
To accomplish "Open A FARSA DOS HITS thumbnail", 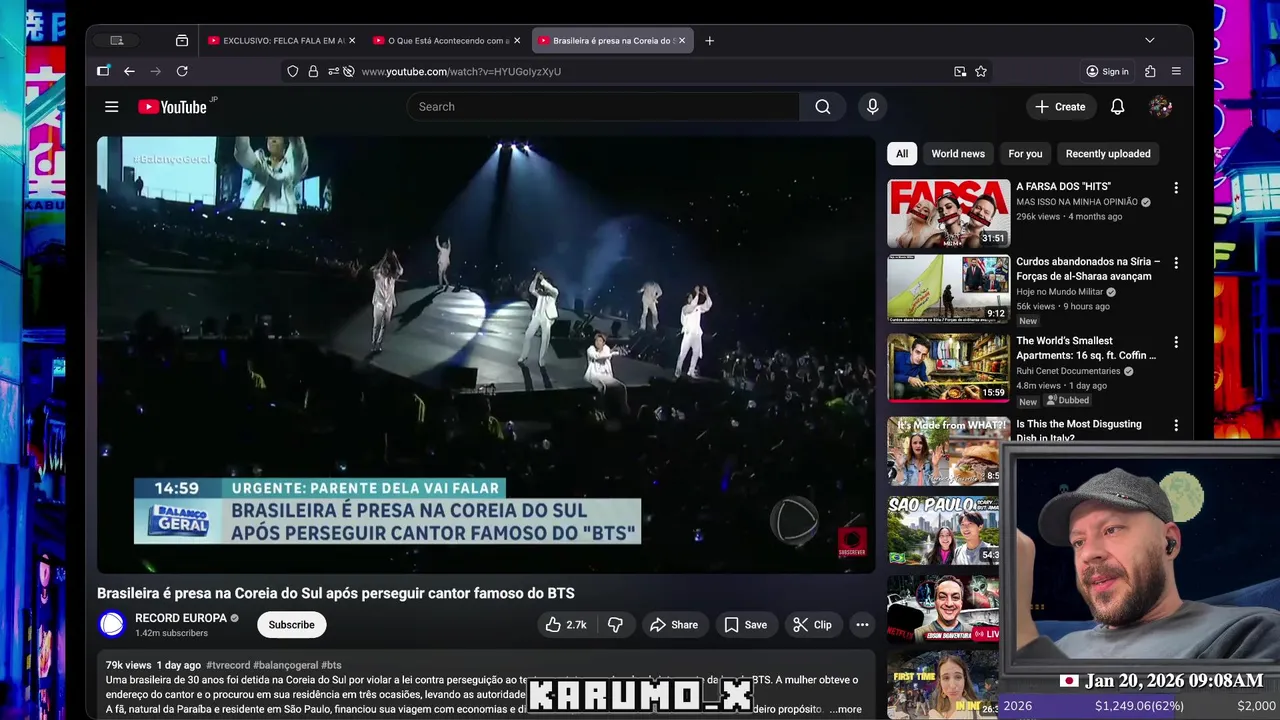I will tap(948, 214).
